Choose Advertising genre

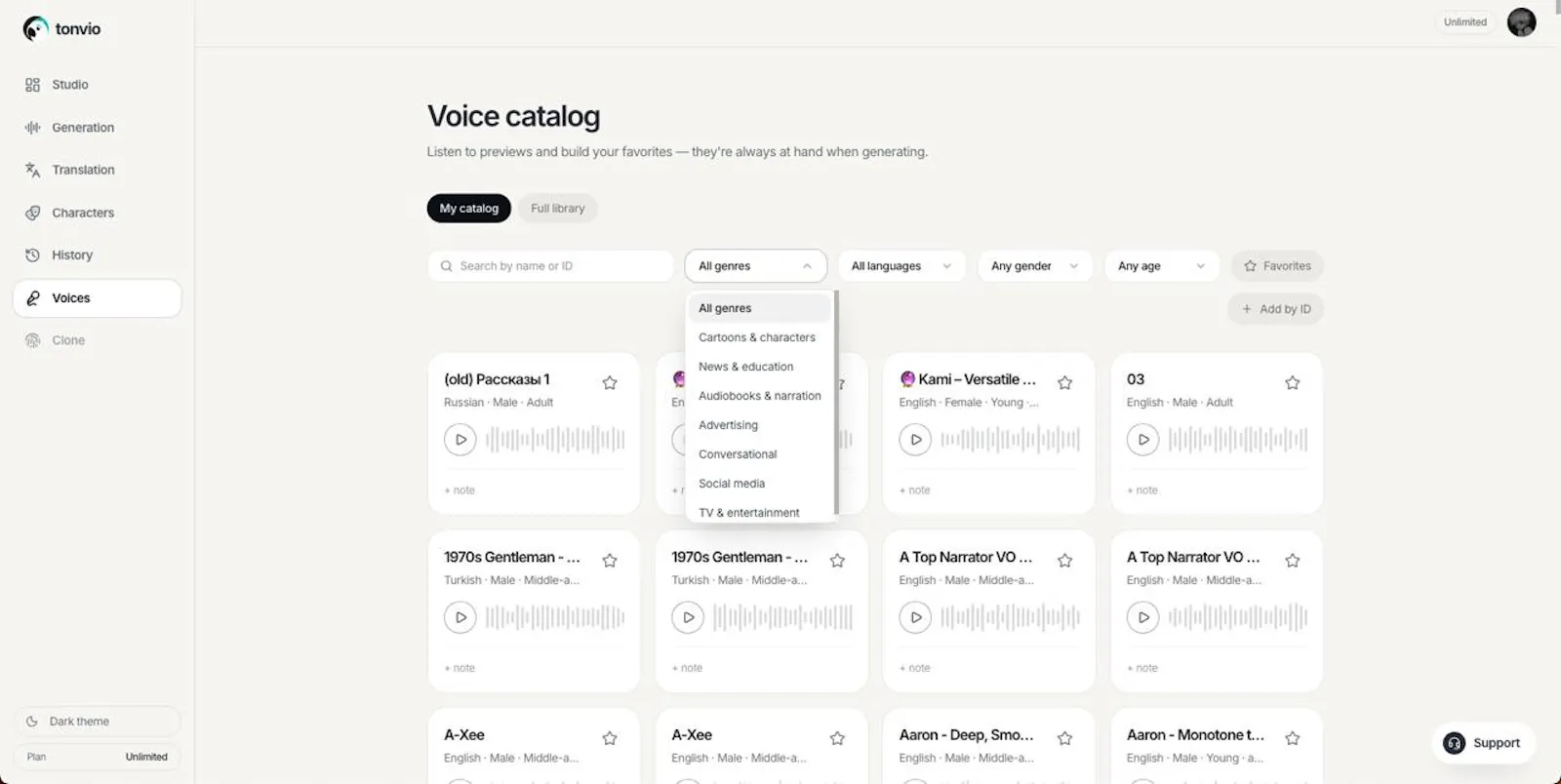(759, 425)
